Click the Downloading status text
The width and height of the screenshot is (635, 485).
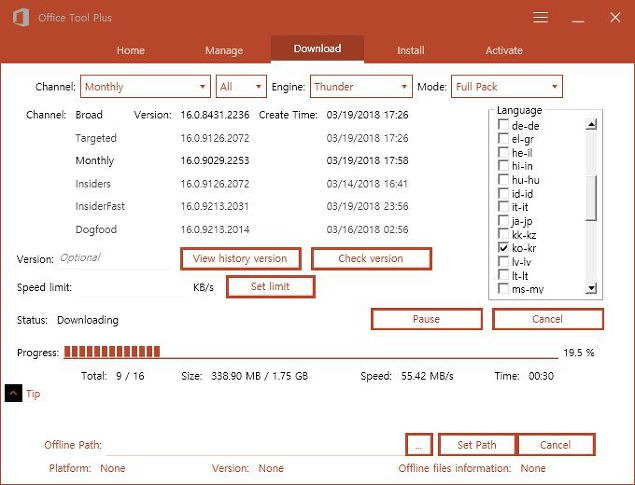click(x=88, y=320)
